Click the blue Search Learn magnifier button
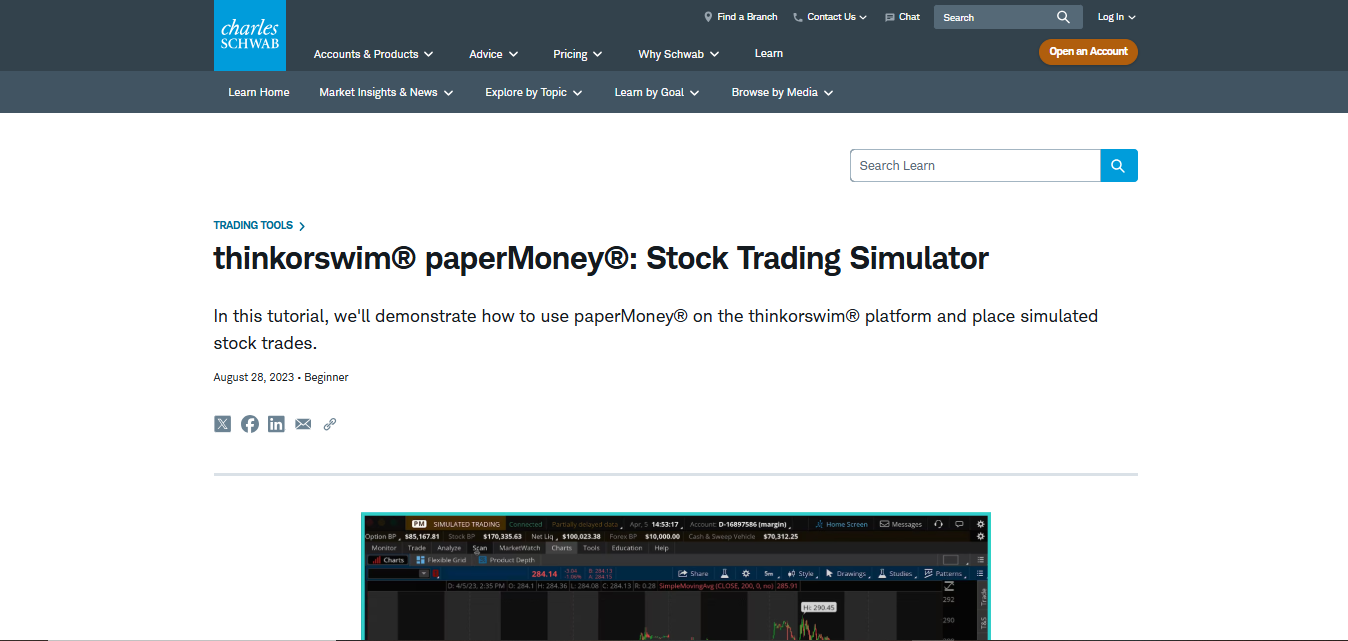 click(x=1119, y=166)
